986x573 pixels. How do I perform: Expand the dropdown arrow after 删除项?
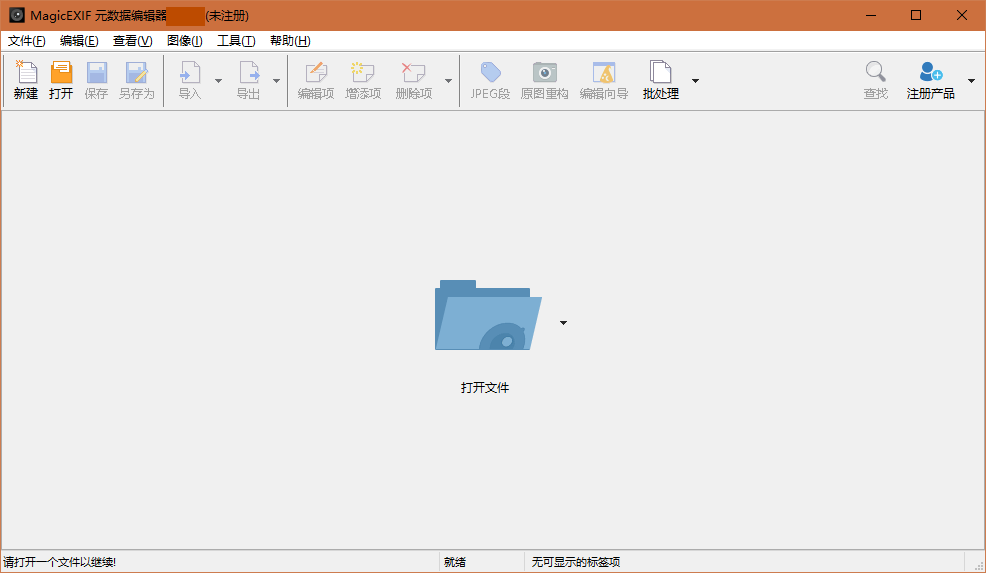pyautogui.click(x=448, y=81)
